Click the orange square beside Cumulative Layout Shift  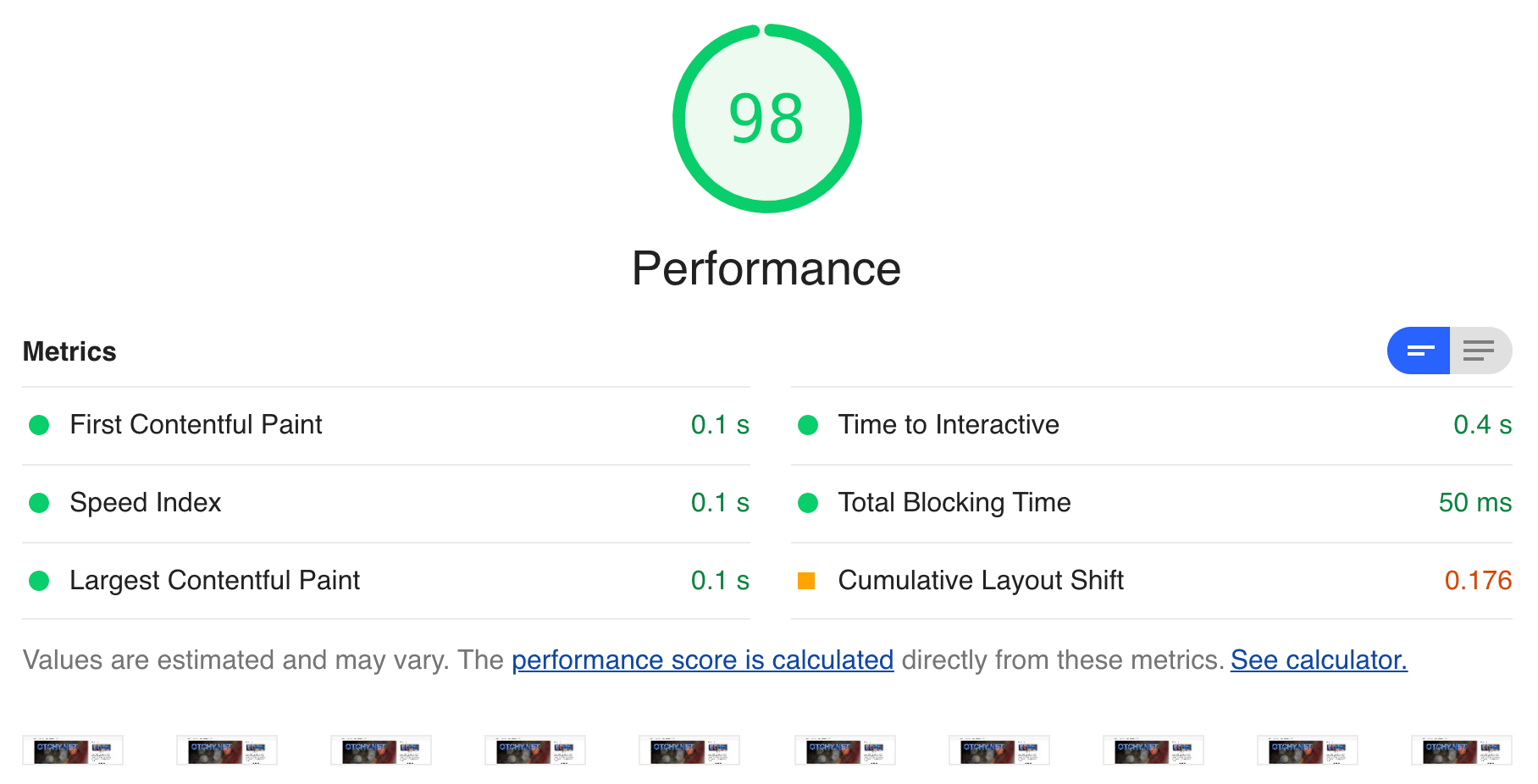(x=806, y=581)
